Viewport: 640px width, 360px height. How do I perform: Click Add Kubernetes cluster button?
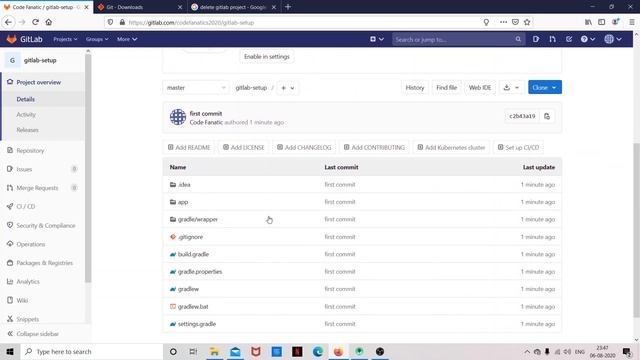coord(451,147)
